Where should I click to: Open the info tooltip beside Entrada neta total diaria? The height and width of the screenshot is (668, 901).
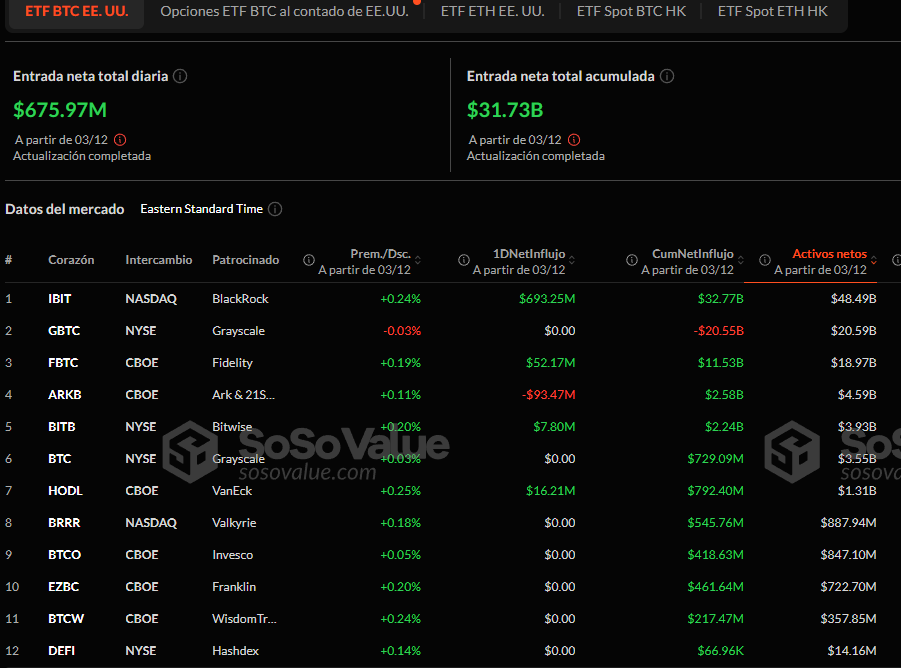coord(180,76)
